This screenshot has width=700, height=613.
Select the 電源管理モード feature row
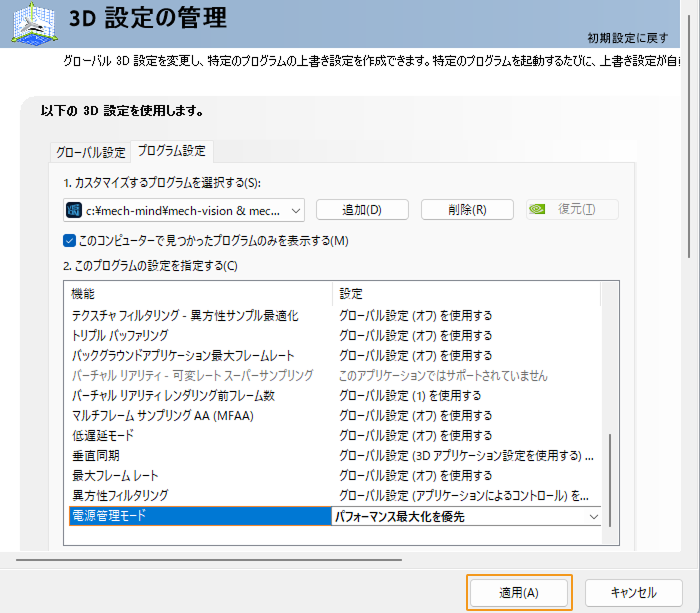pyautogui.click(x=198, y=516)
